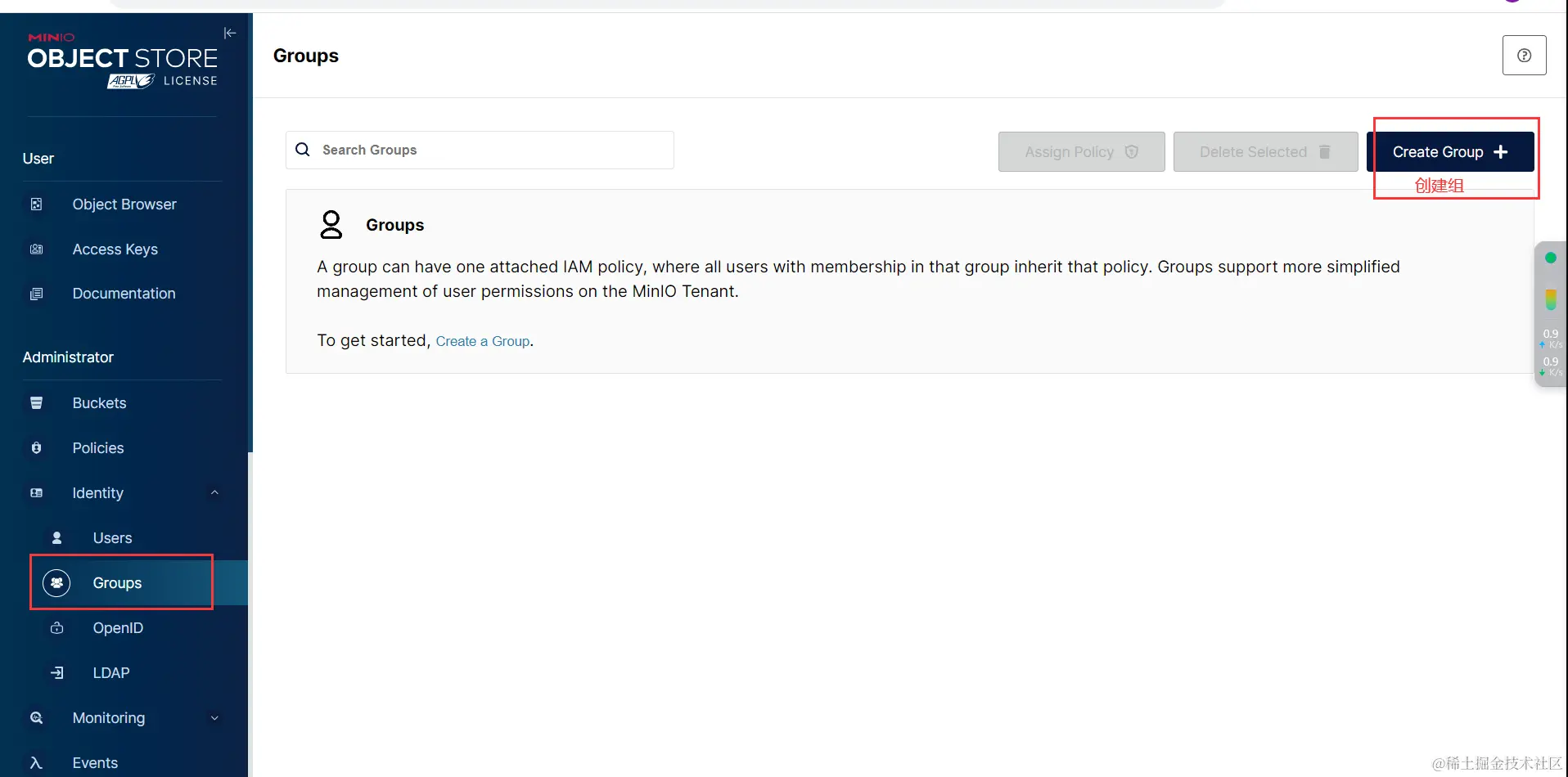Click the person icon beside Groups heading
The width and height of the screenshot is (1568, 777).
pyautogui.click(x=331, y=225)
